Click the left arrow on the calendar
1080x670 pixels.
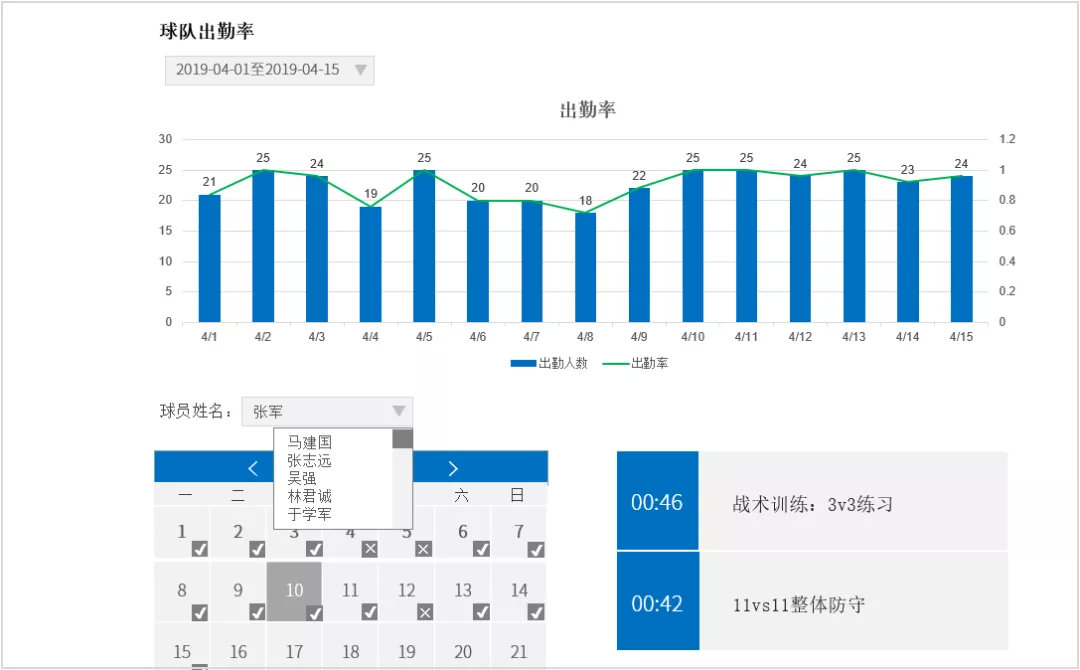(x=253, y=467)
